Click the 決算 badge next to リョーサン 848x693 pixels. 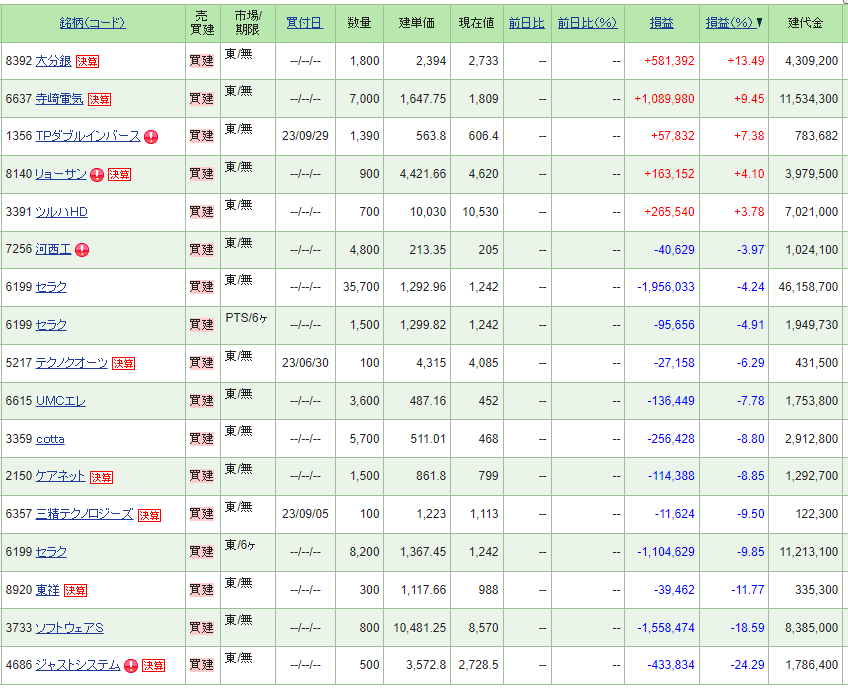point(120,175)
